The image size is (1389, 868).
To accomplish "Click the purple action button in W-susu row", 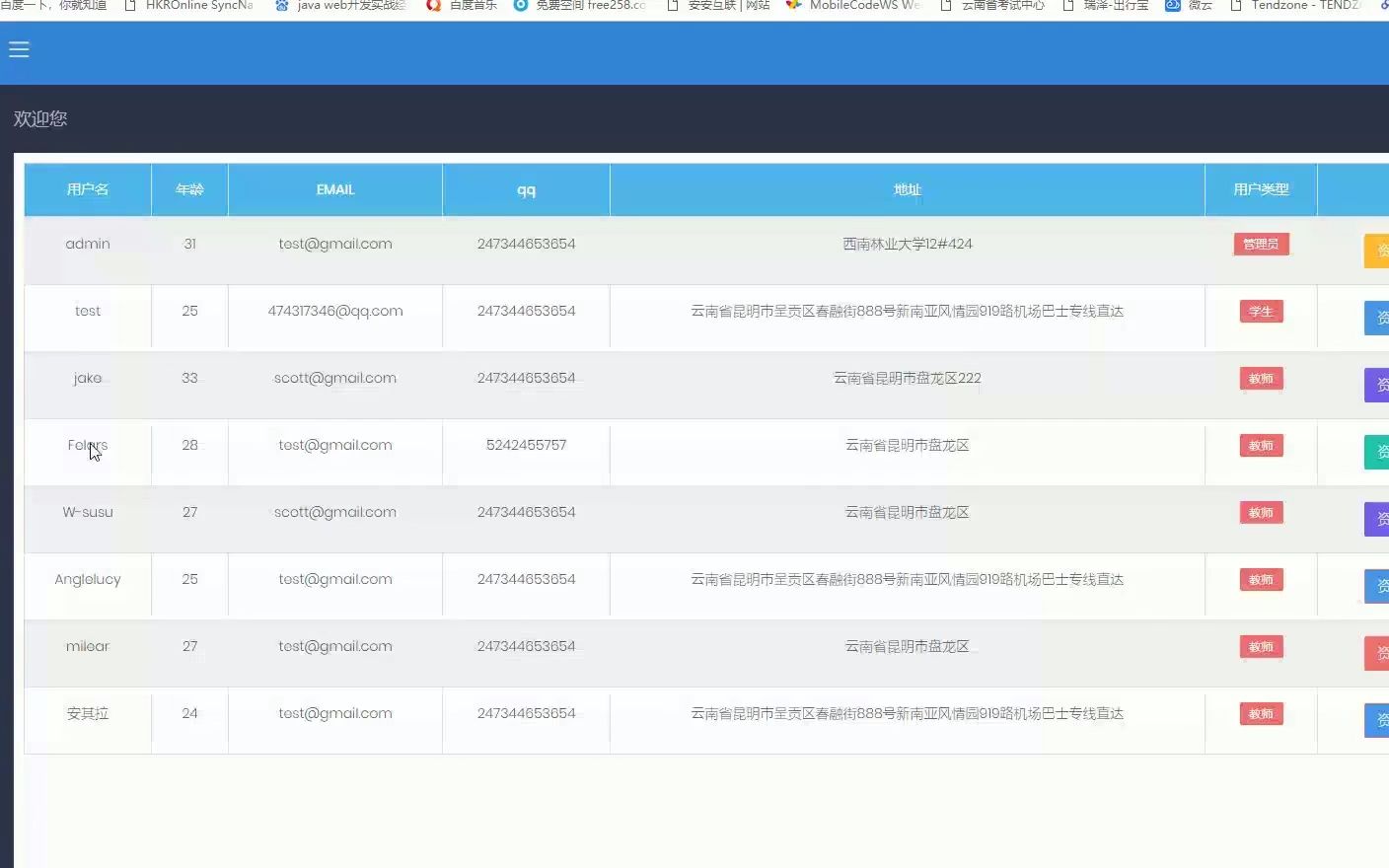I will (x=1377, y=519).
